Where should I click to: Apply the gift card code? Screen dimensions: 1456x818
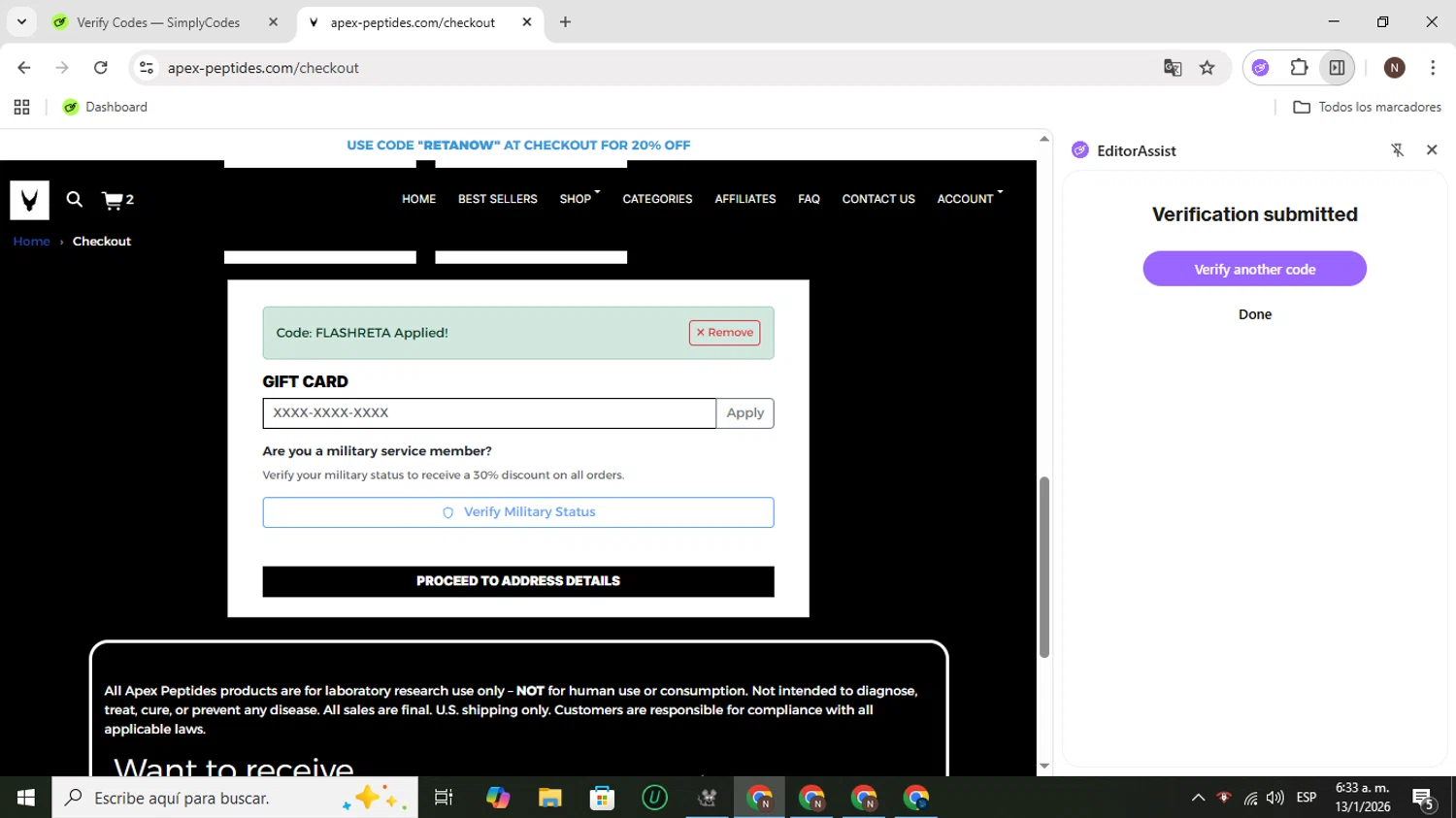745,413
